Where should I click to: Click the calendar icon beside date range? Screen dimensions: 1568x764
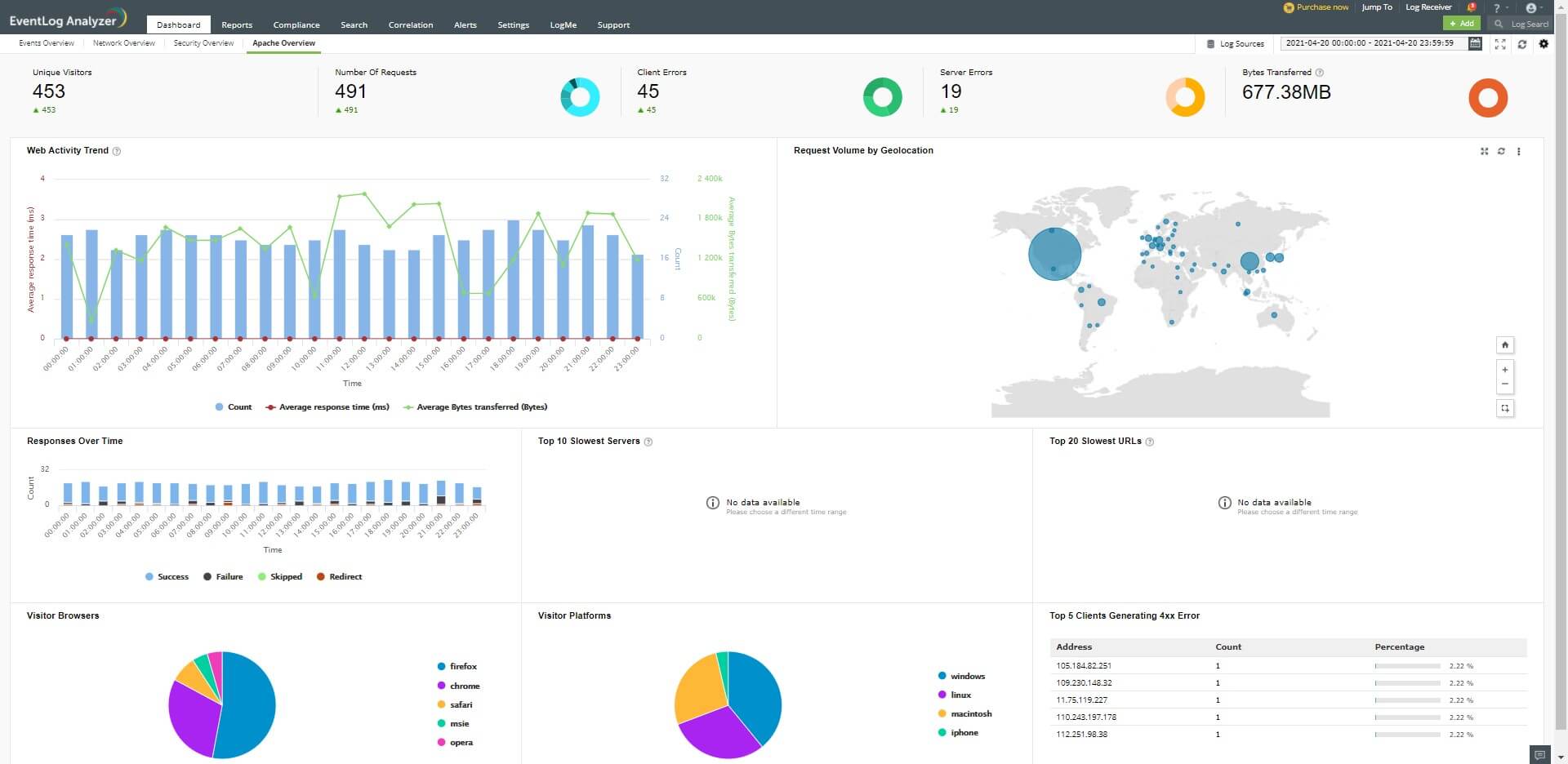click(1475, 43)
